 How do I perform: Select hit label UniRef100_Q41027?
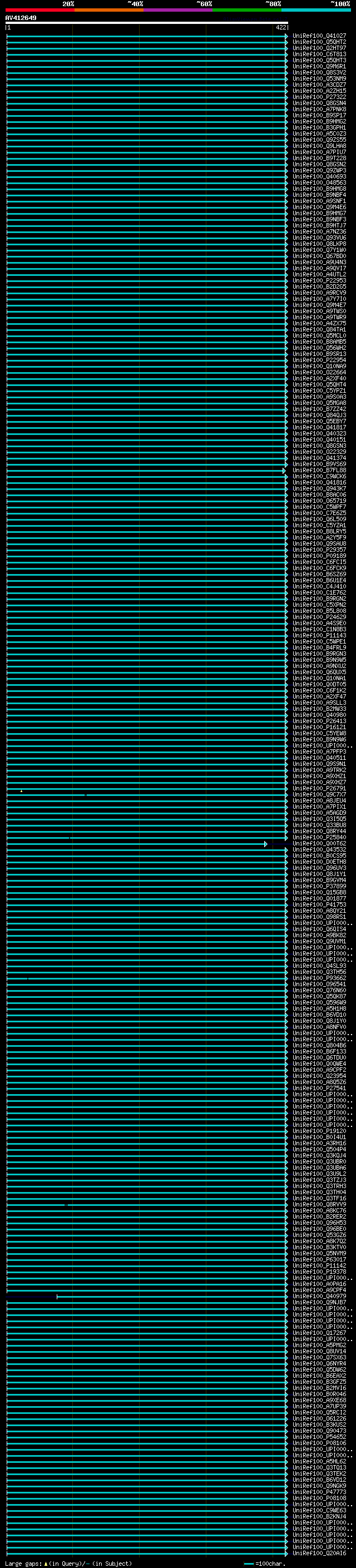coord(319,36)
